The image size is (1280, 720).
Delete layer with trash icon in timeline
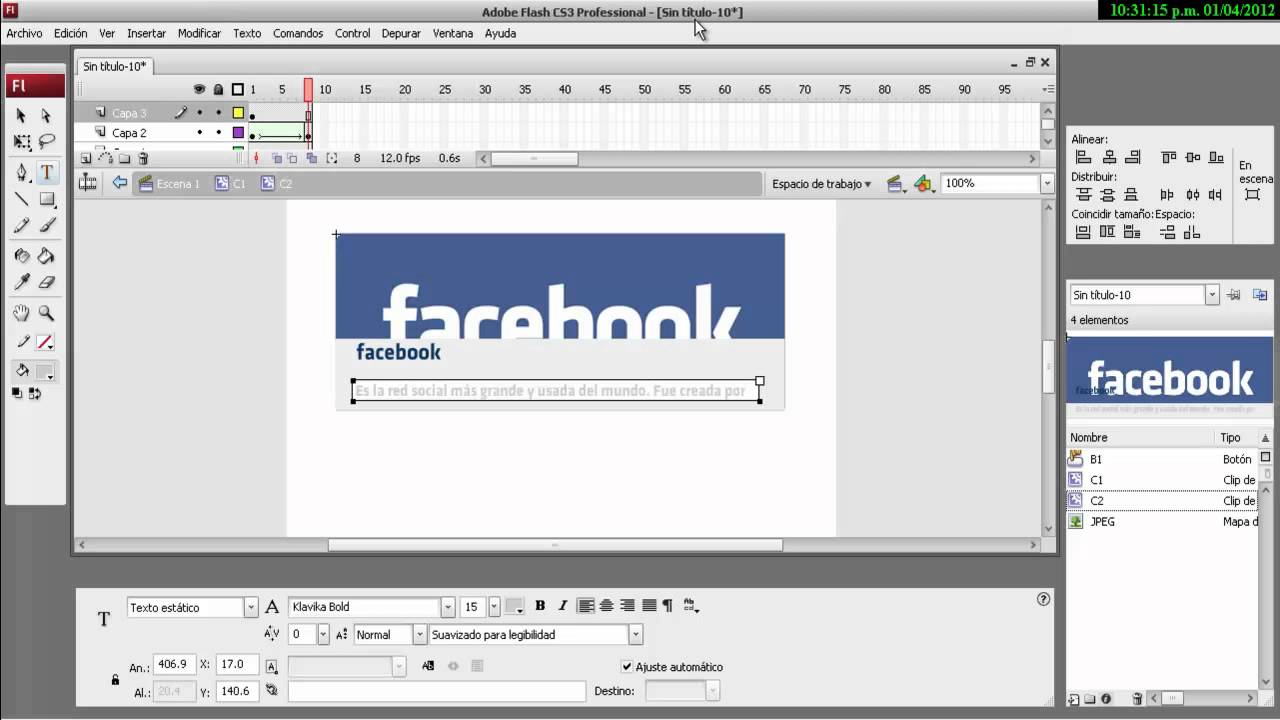[143, 158]
